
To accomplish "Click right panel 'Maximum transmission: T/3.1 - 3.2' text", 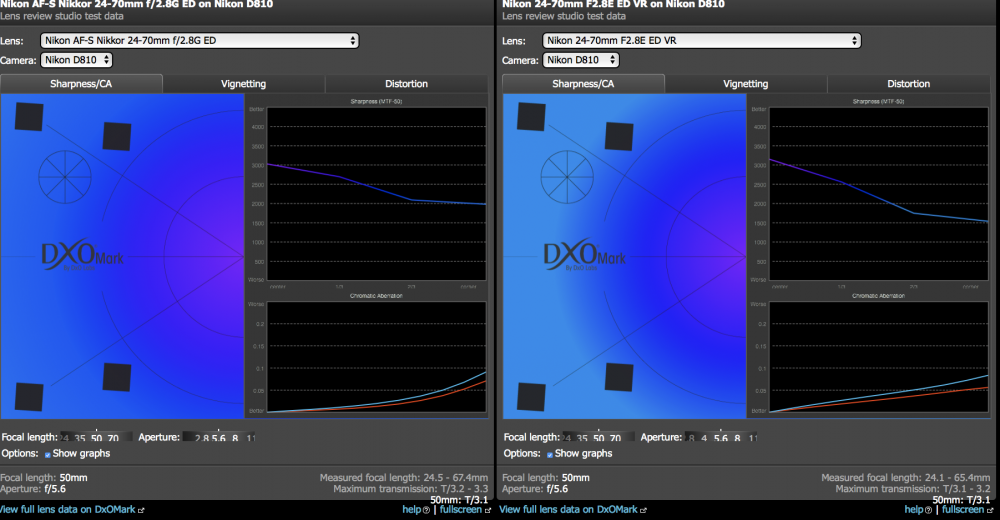I will click(913, 489).
